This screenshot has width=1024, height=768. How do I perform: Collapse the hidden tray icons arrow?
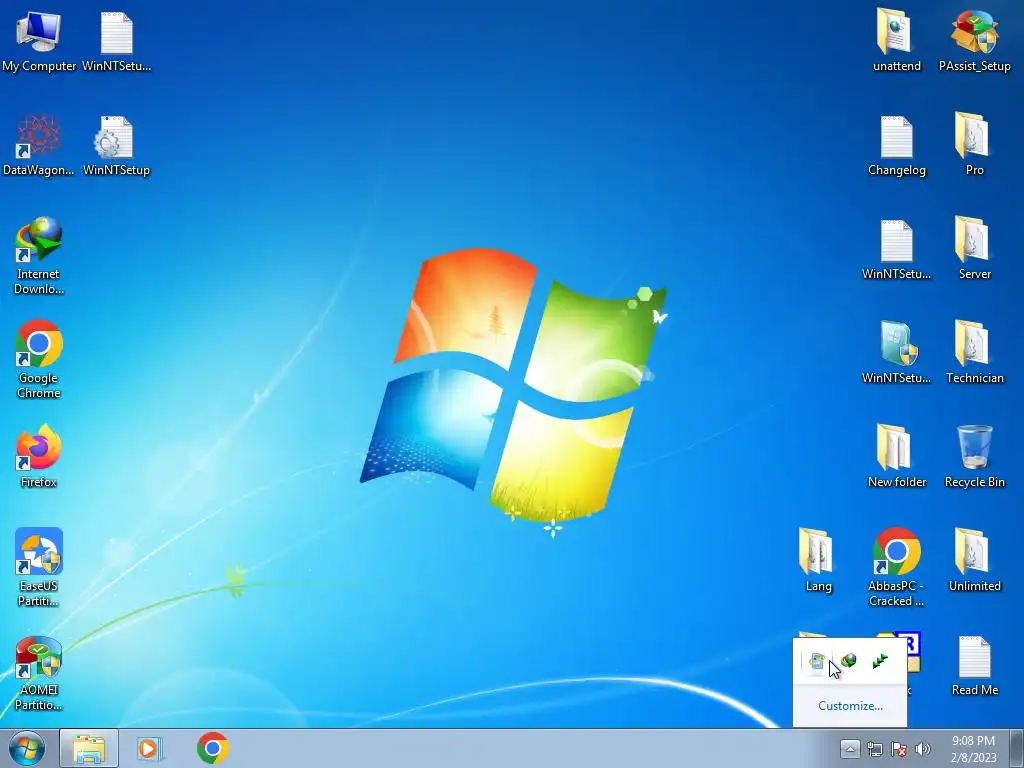click(850, 748)
